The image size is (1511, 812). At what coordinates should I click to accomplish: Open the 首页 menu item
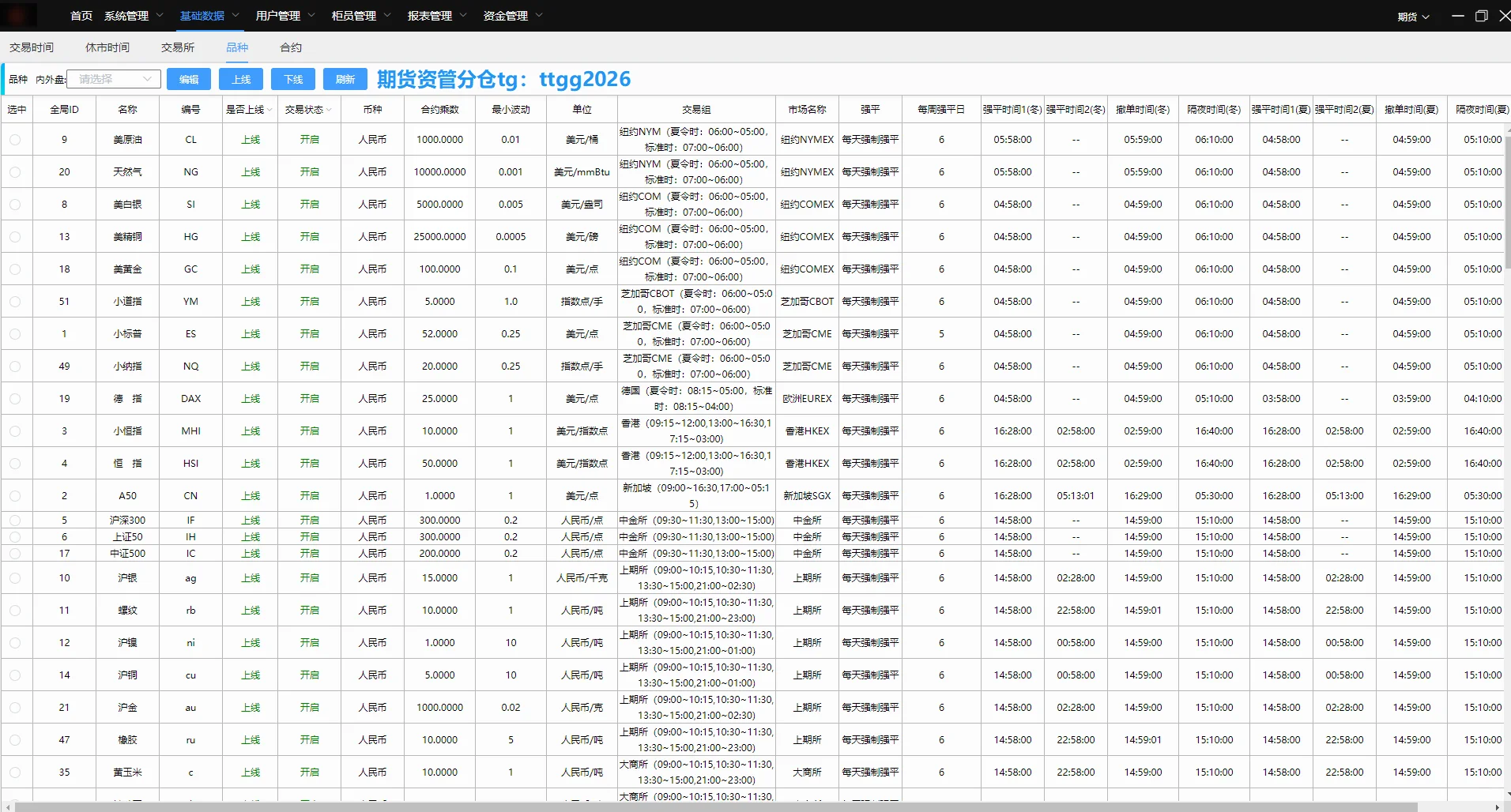(x=81, y=16)
